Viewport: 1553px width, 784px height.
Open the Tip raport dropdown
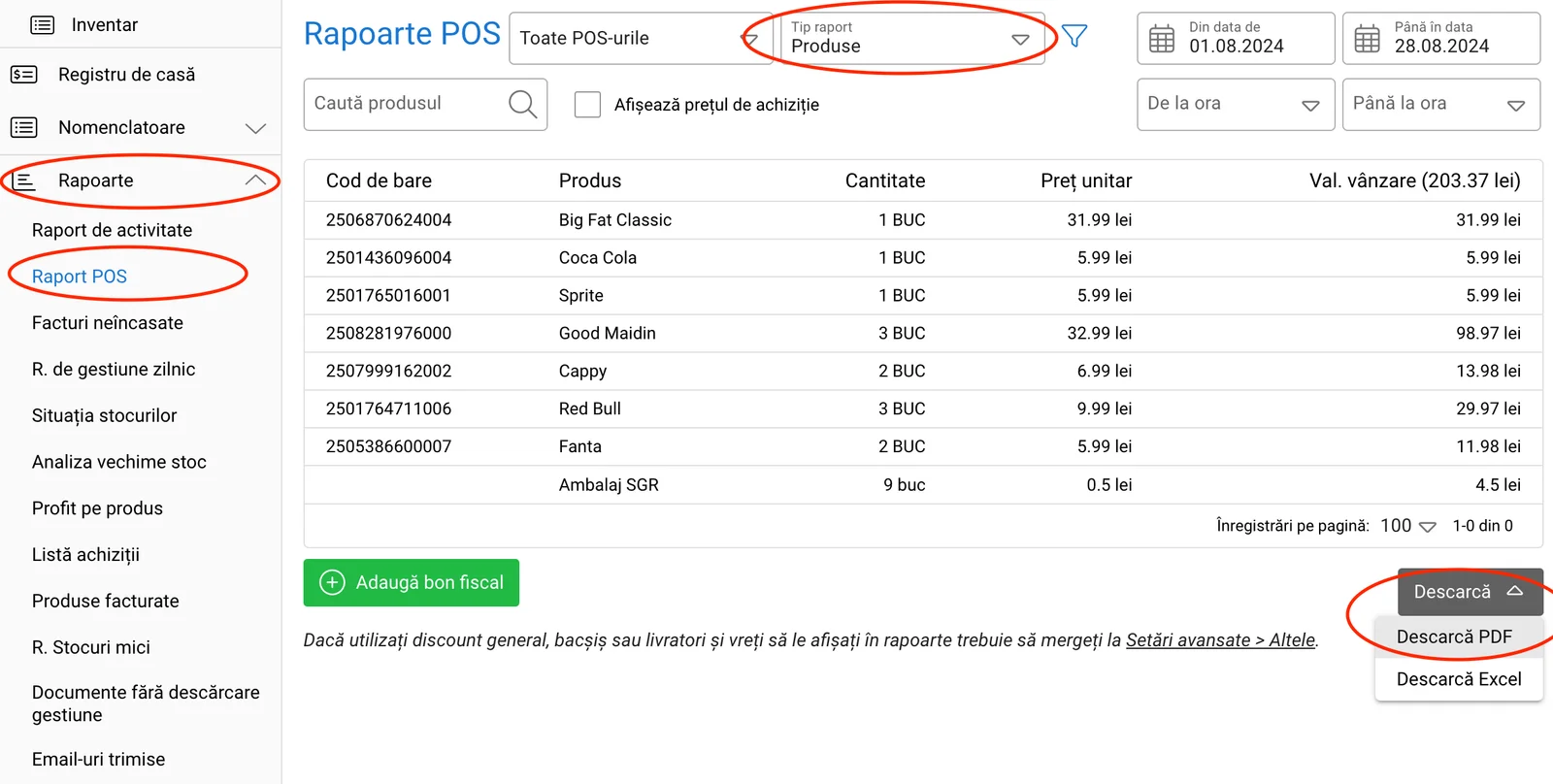(912, 39)
